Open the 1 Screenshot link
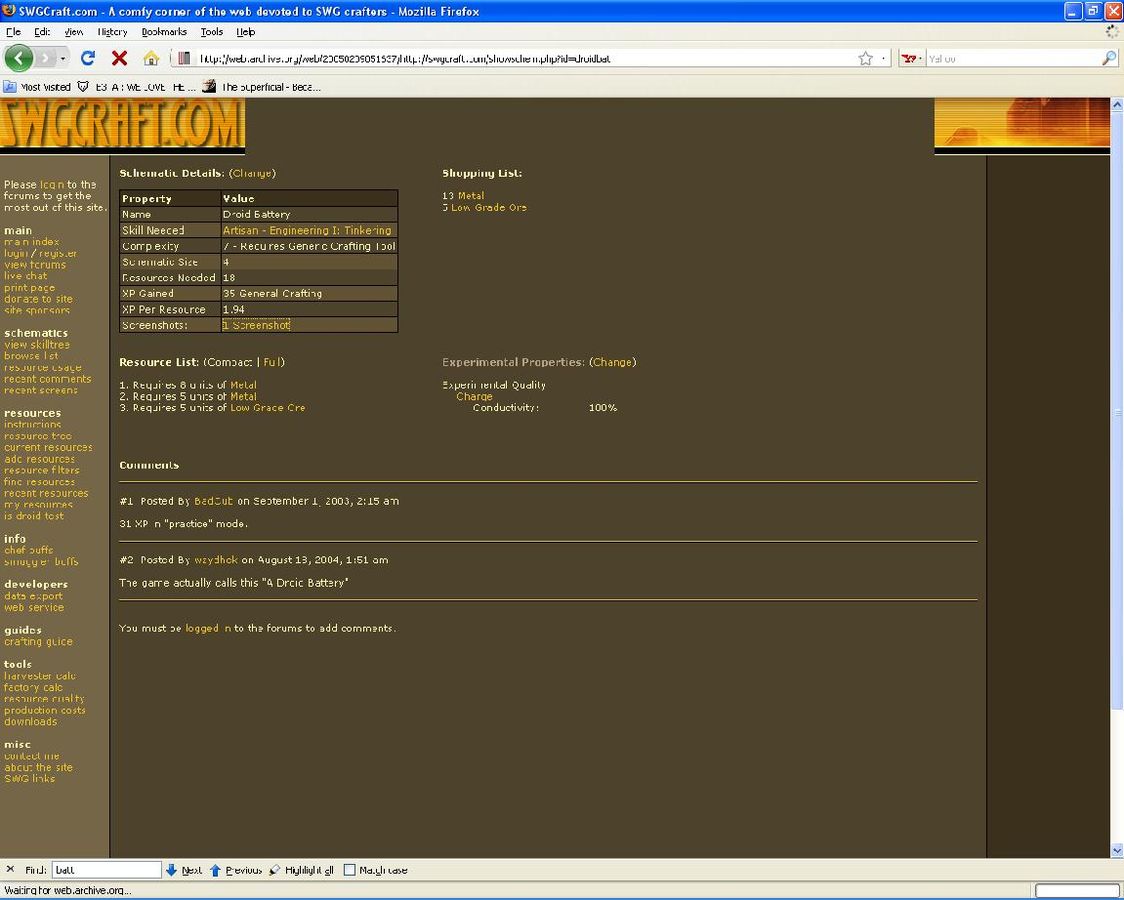This screenshot has height=900, width=1124. point(256,325)
